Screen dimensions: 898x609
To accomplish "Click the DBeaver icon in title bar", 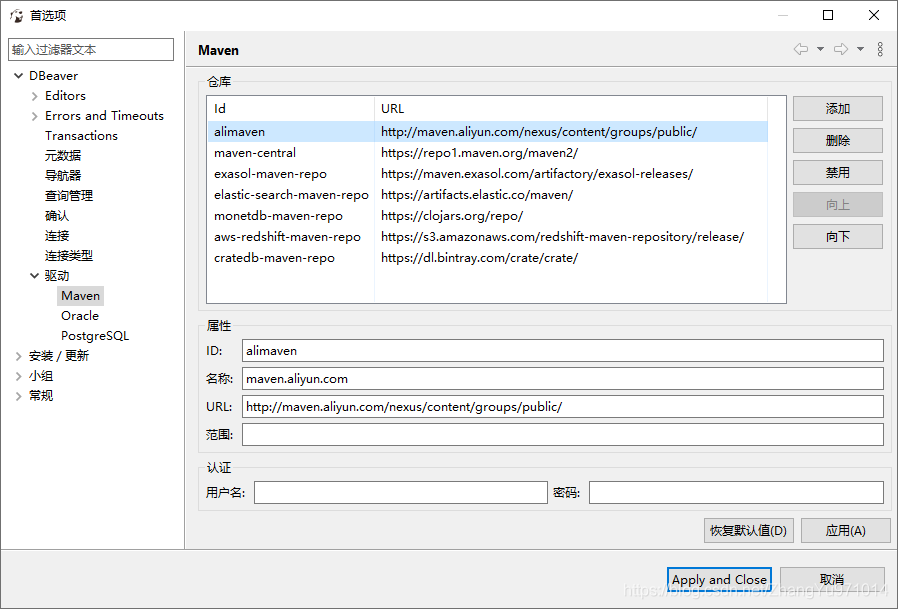I will [16, 16].
